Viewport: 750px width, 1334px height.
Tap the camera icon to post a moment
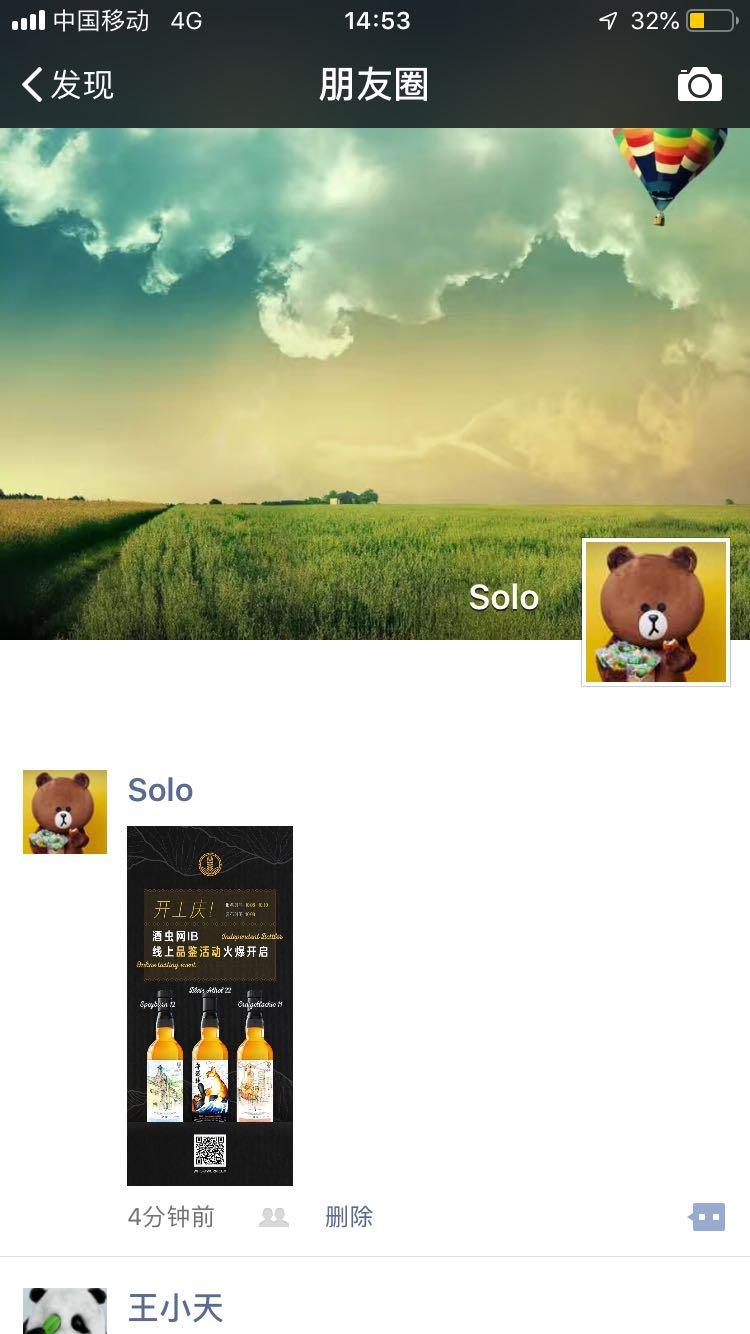(700, 85)
